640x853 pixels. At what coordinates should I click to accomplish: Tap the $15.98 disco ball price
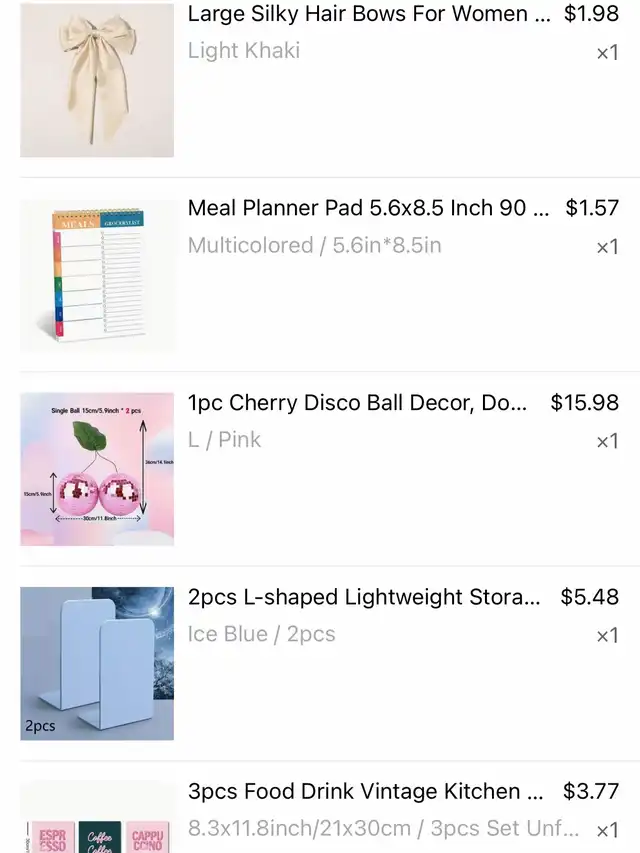tap(584, 403)
